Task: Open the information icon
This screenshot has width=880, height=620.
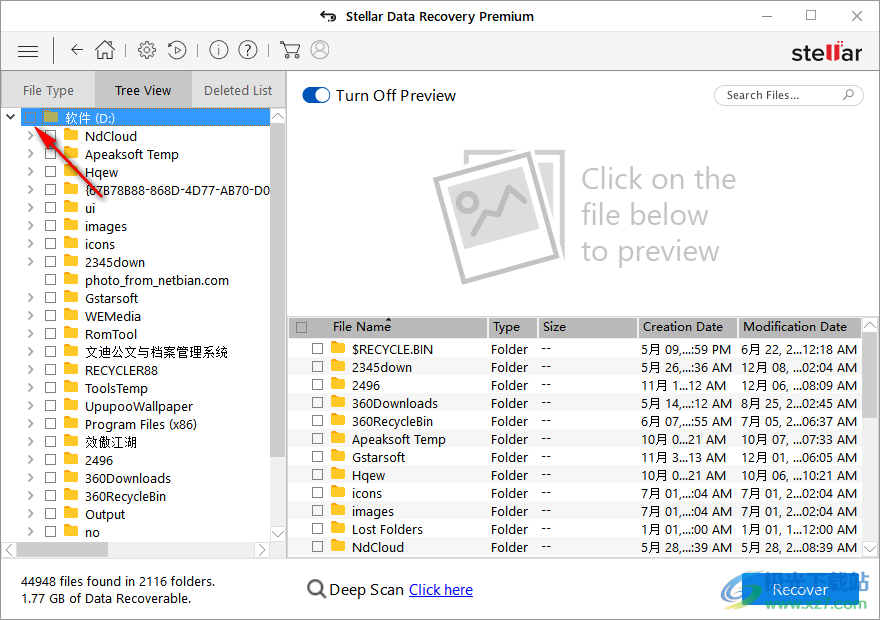Action: tap(218, 50)
